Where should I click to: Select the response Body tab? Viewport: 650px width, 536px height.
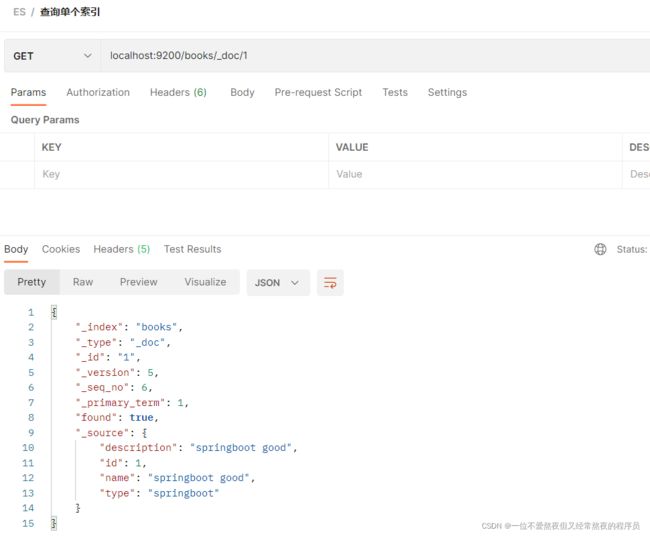pos(16,250)
